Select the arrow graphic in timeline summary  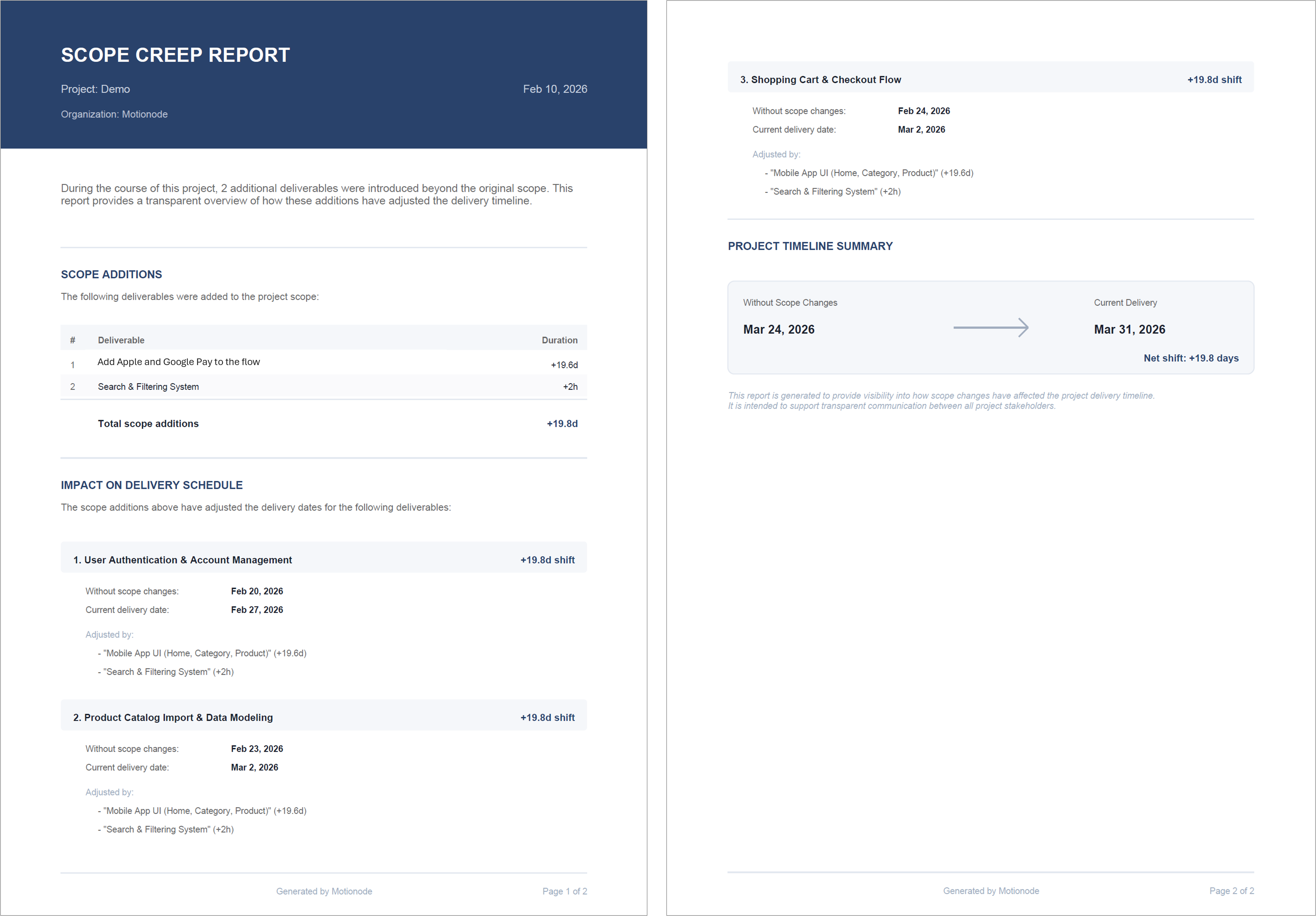(x=991, y=328)
